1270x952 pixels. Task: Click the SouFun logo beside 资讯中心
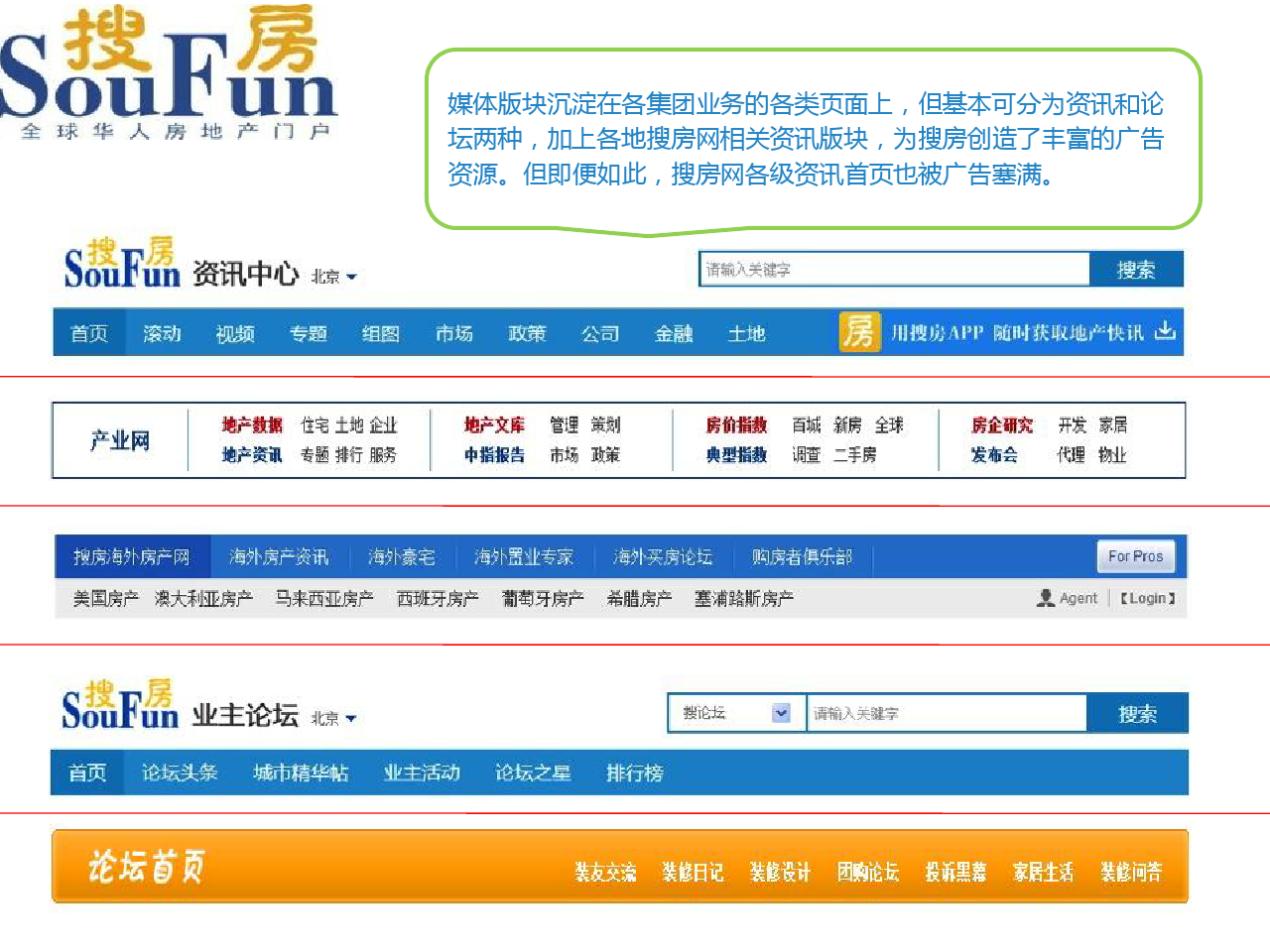[121, 265]
